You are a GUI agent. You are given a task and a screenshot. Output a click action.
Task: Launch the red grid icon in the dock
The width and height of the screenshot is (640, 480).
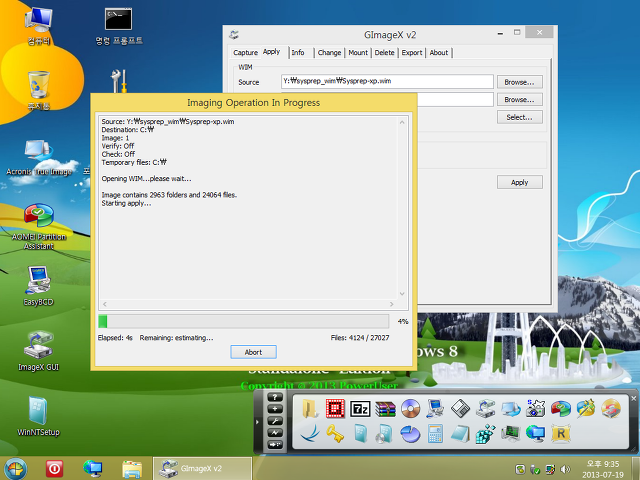335,409
